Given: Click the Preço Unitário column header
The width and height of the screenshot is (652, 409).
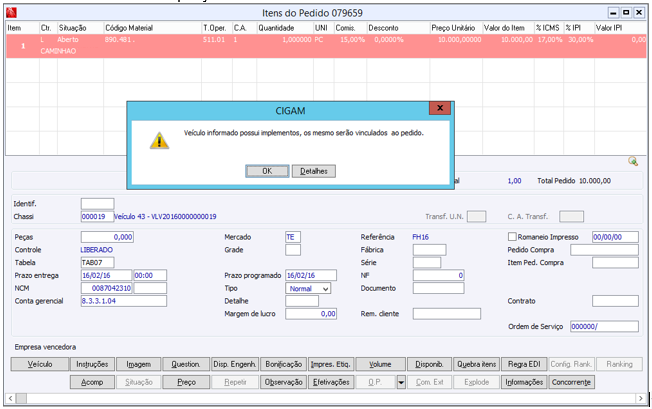Looking at the screenshot, I should [x=453, y=28].
